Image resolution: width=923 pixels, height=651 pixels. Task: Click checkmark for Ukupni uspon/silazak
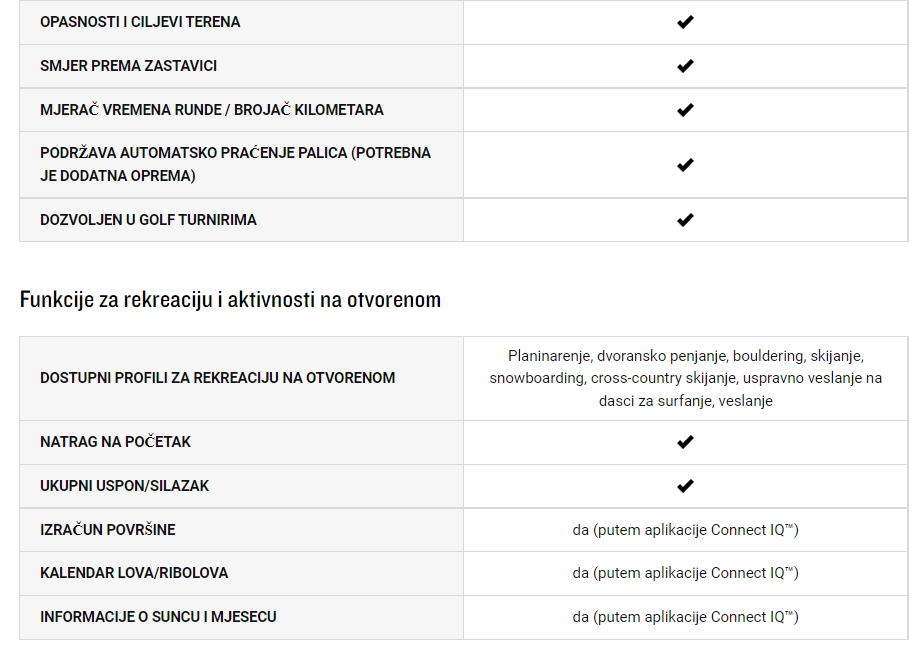(685, 486)
